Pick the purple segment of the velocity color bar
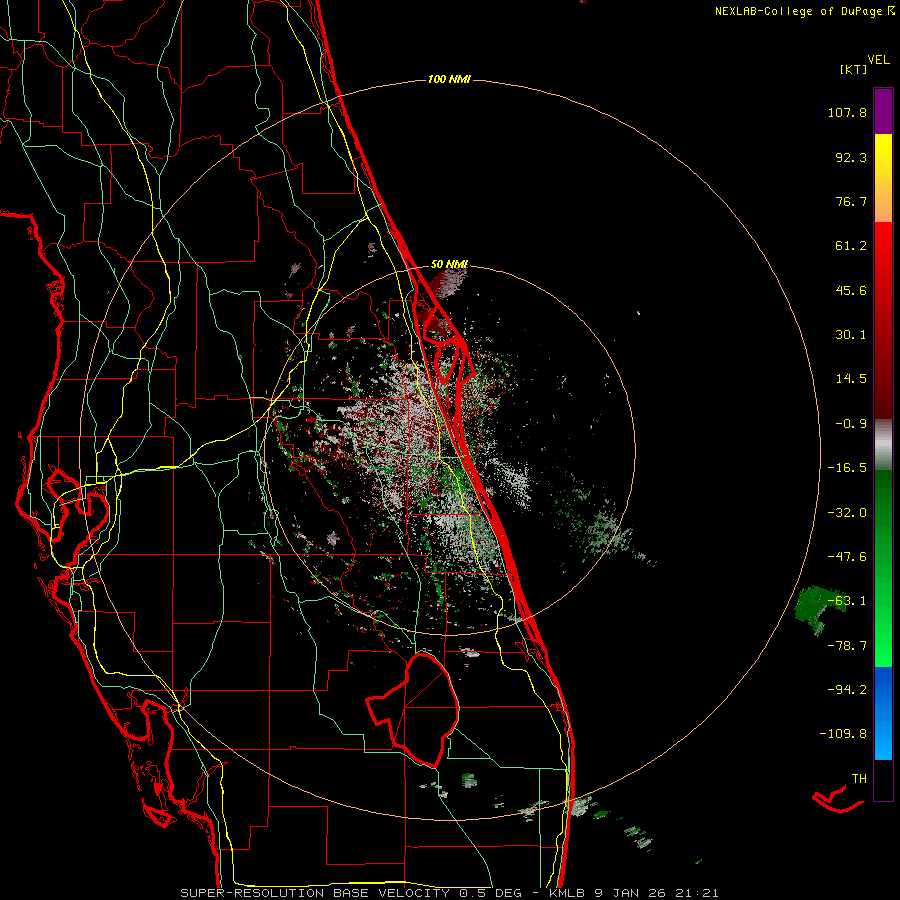Image resolution: width=900 pixels, height=900 pixels. click(x=883, y=111)
